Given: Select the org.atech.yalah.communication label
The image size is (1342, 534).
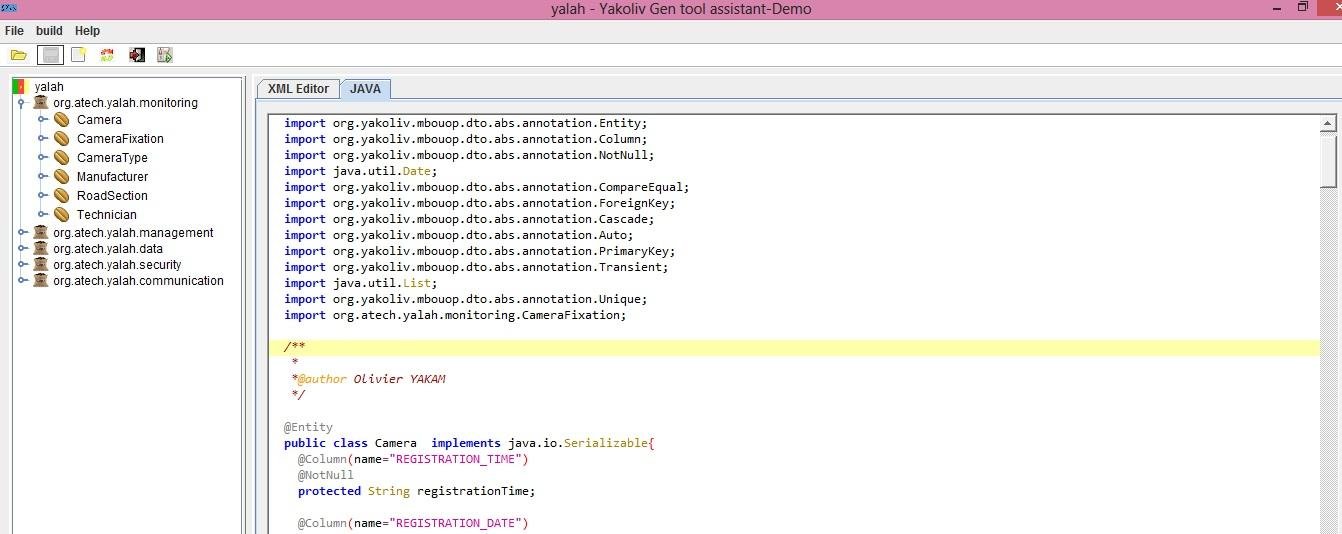Looking at the screenshot, I should click(138, 281).
